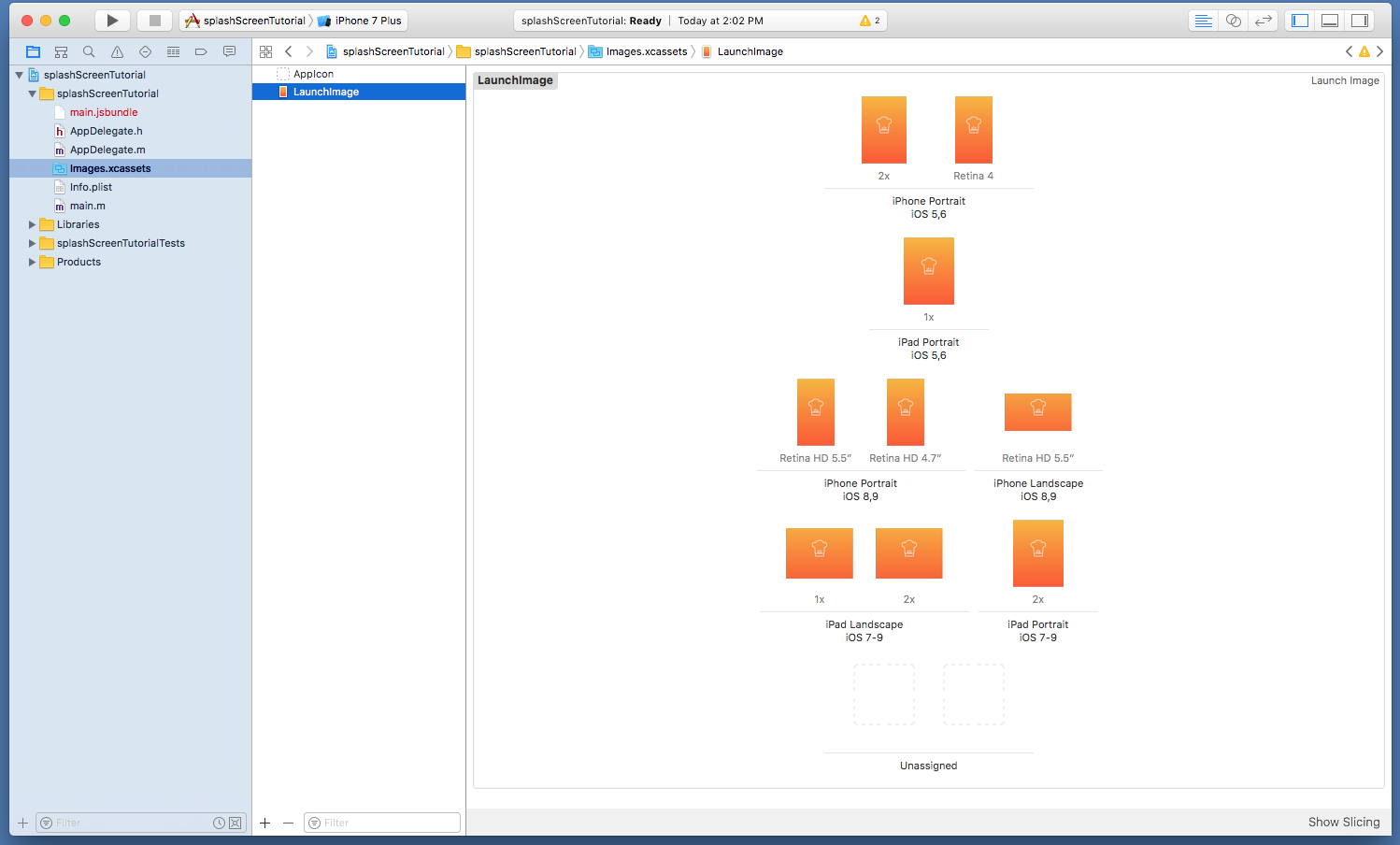Viewport: 1400px width, 845px height.
Task: Open the Find navigator search icon
Action: [x=89, y=52]
